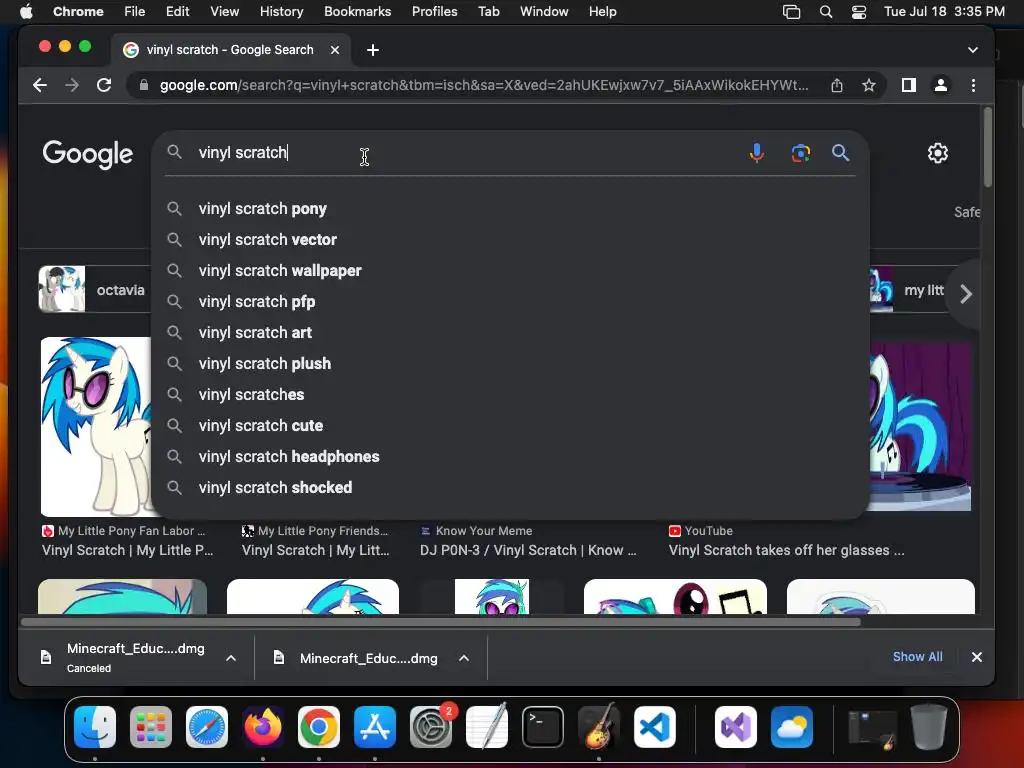This screenshot has width=1024, height=768.
Task: Choose suggestion vinyl scratch plush
Action: 509,364
